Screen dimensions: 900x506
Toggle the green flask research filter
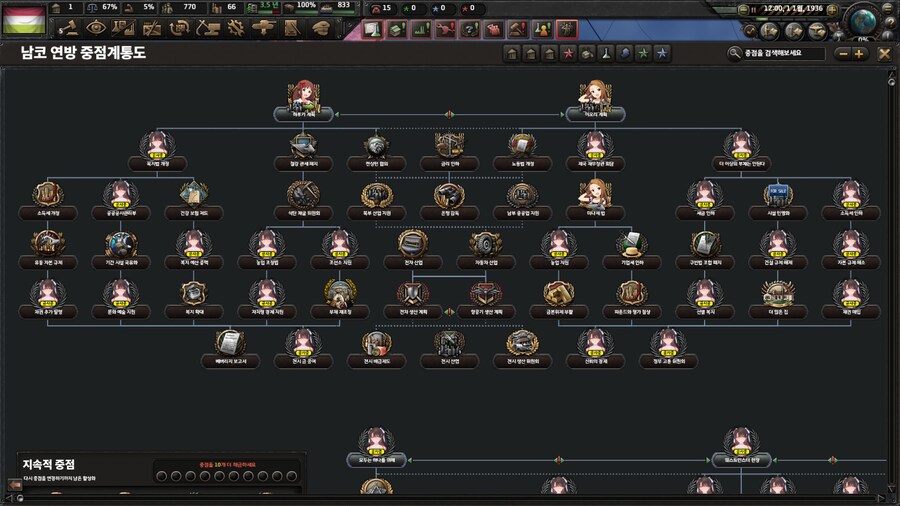[605, 53]
